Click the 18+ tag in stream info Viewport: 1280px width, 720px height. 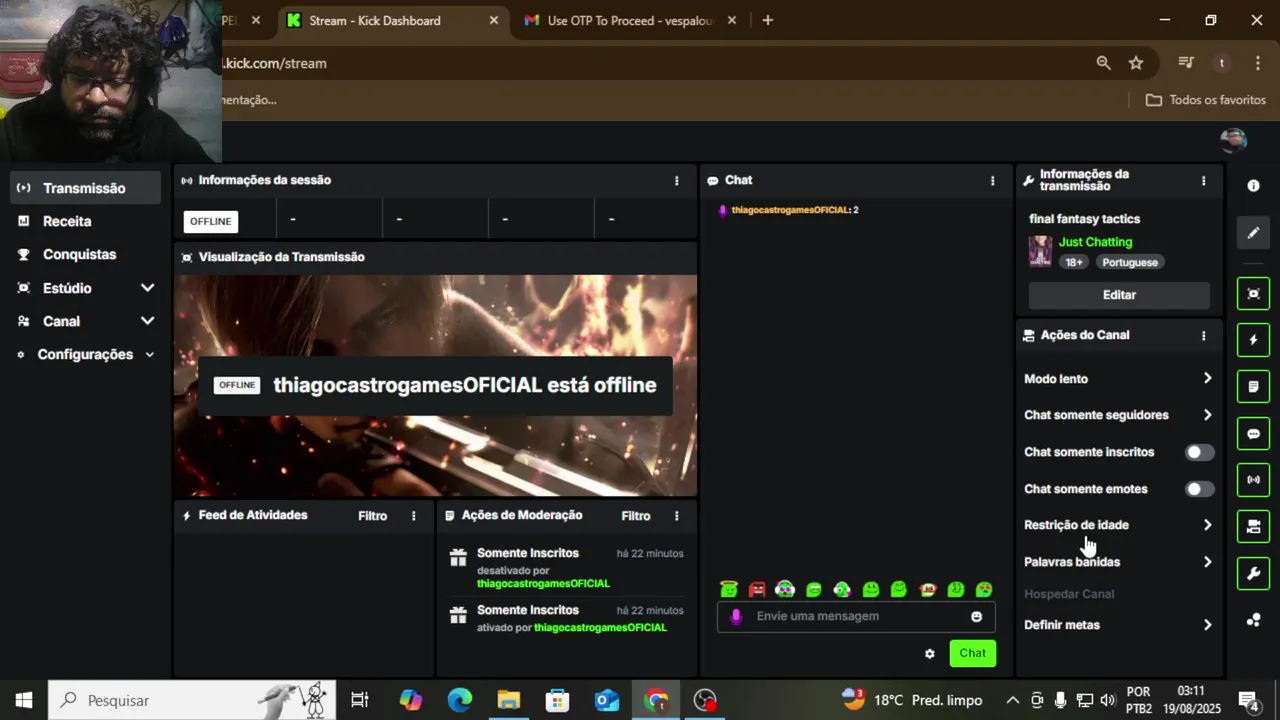click(1074, 262)
